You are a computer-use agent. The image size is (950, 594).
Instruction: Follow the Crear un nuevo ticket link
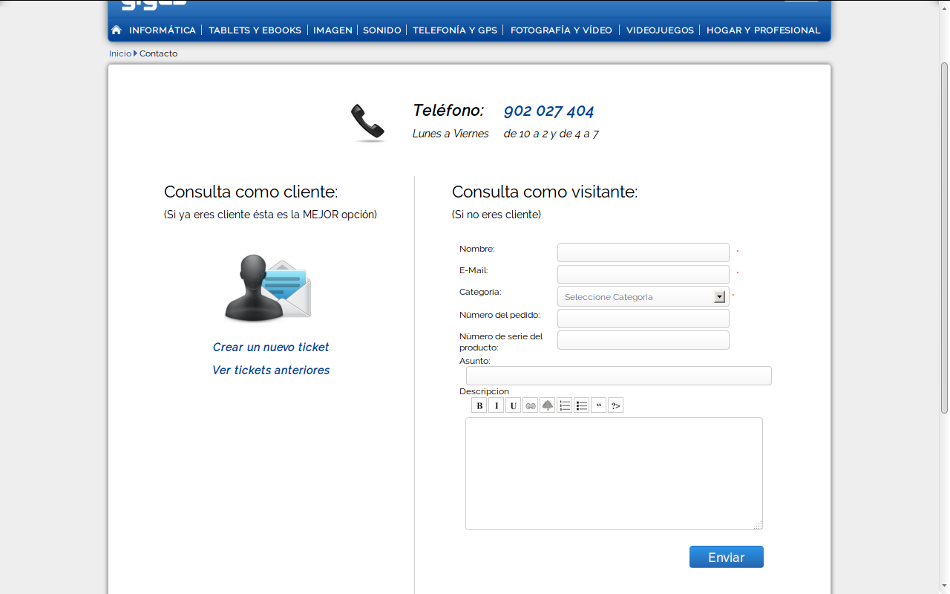(x=271, y=347)
